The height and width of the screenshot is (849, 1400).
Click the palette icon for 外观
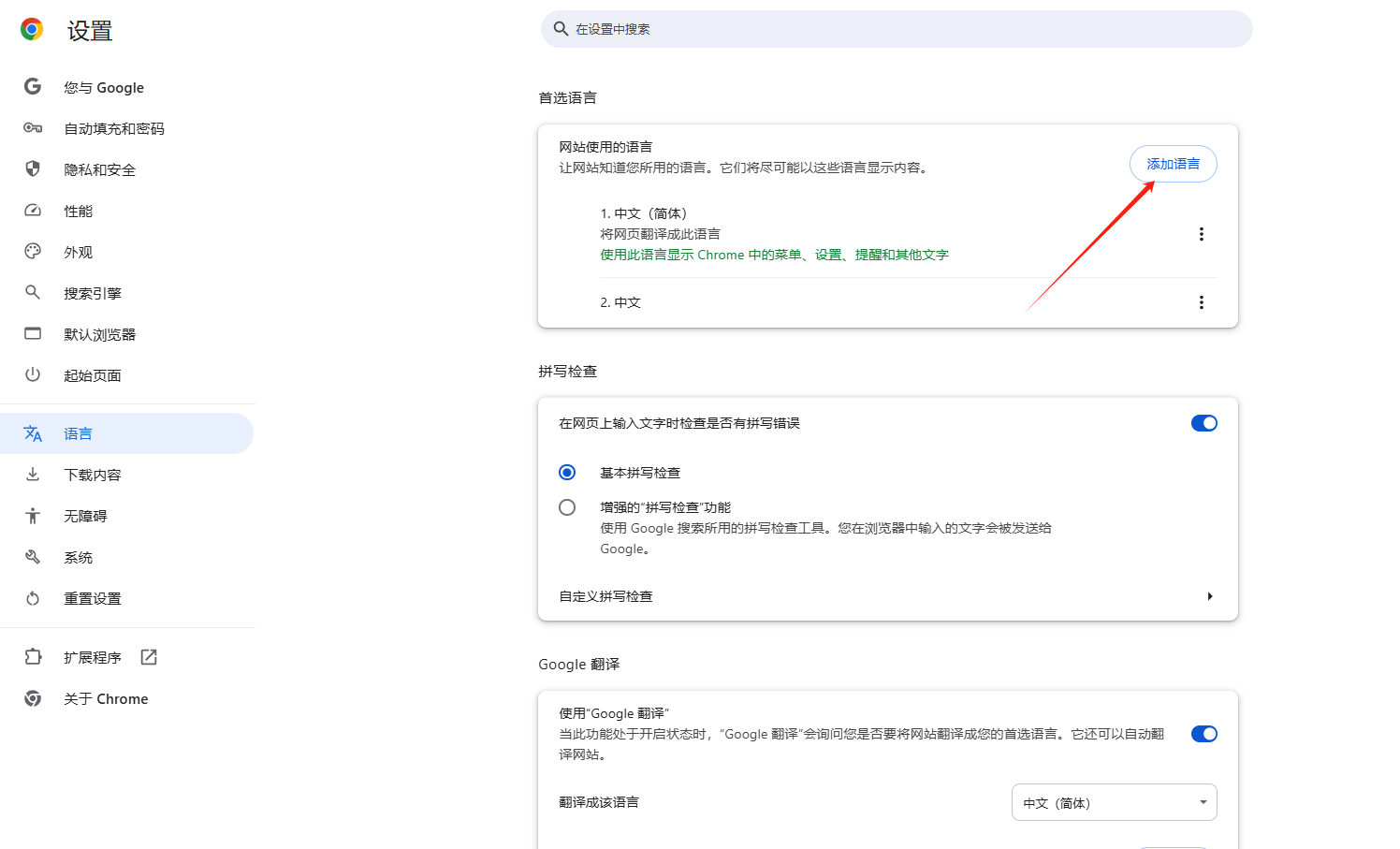coord(33,251)
